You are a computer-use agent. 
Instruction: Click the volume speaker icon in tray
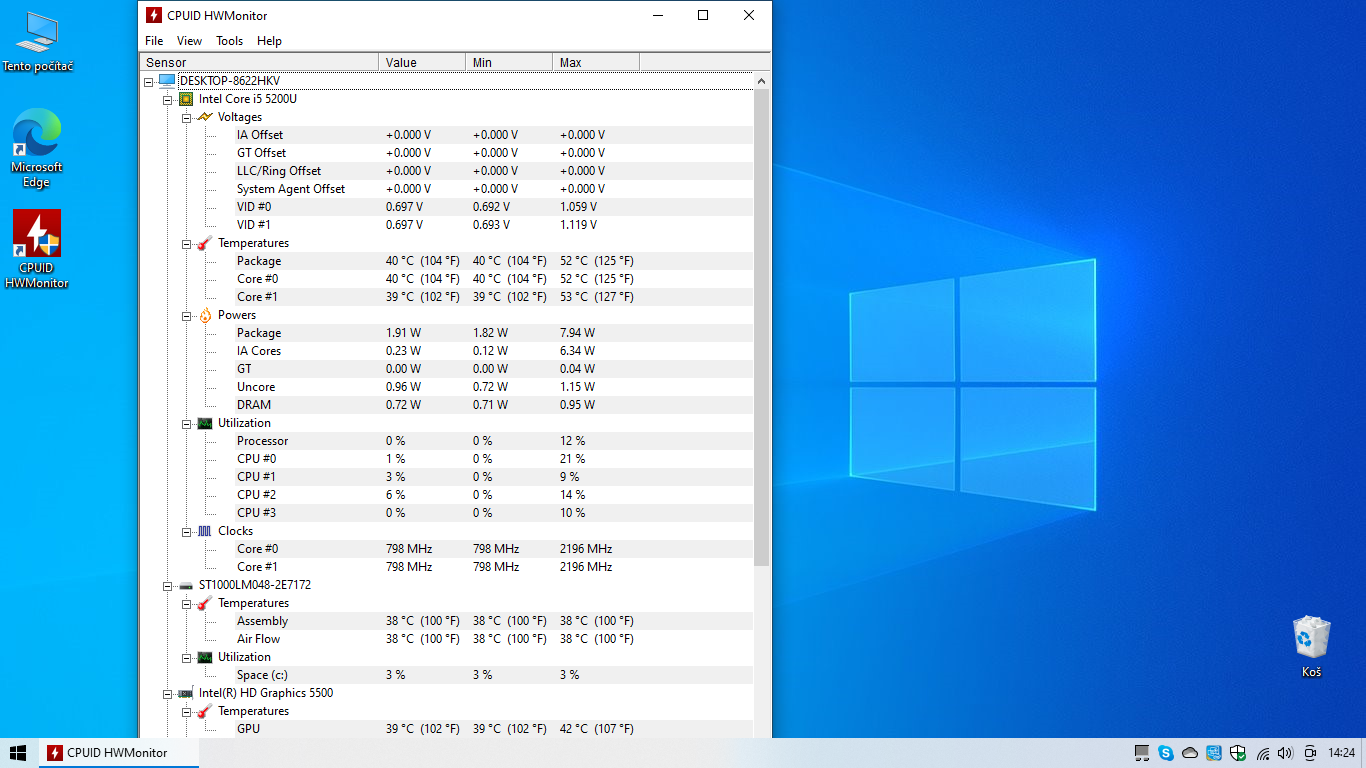(x=1285, y=753)
